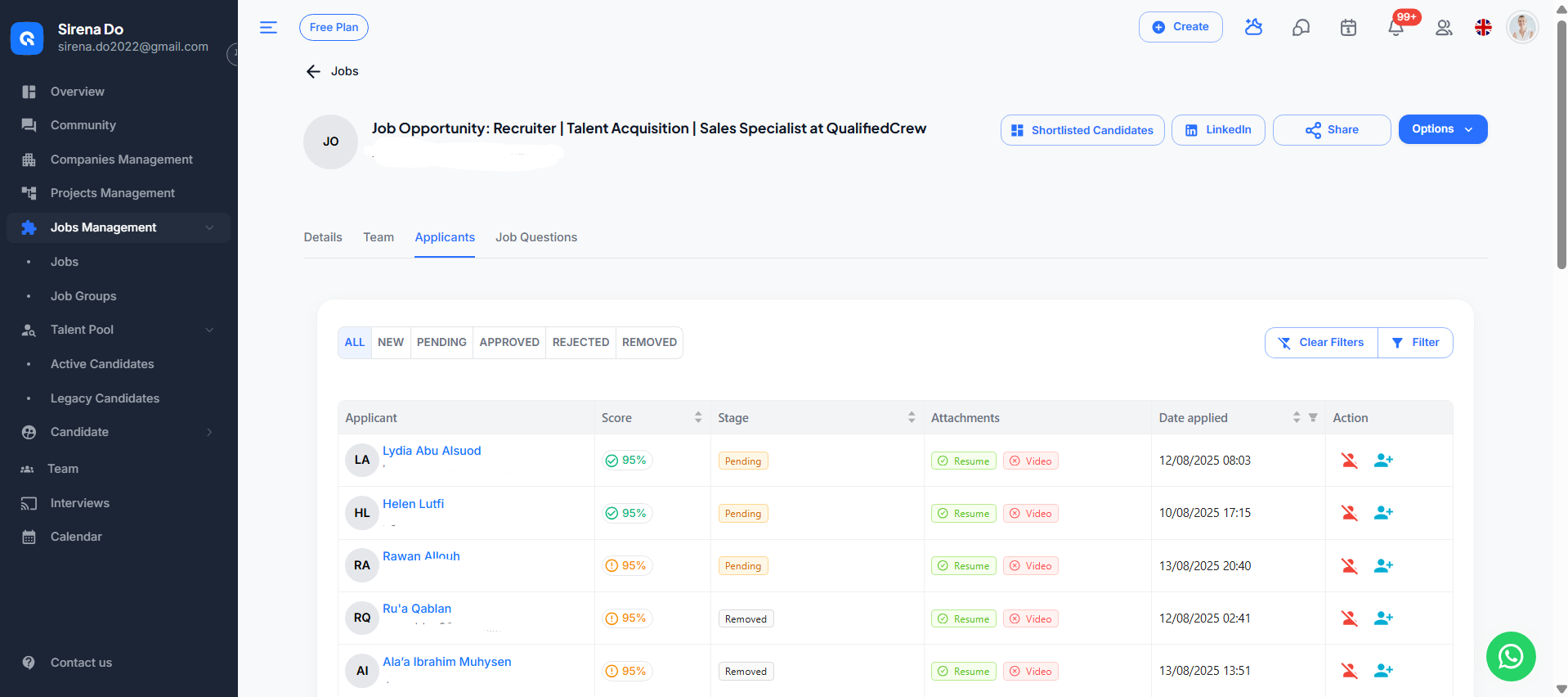Open the AI assistant icon next to Create

[1253, 27]
